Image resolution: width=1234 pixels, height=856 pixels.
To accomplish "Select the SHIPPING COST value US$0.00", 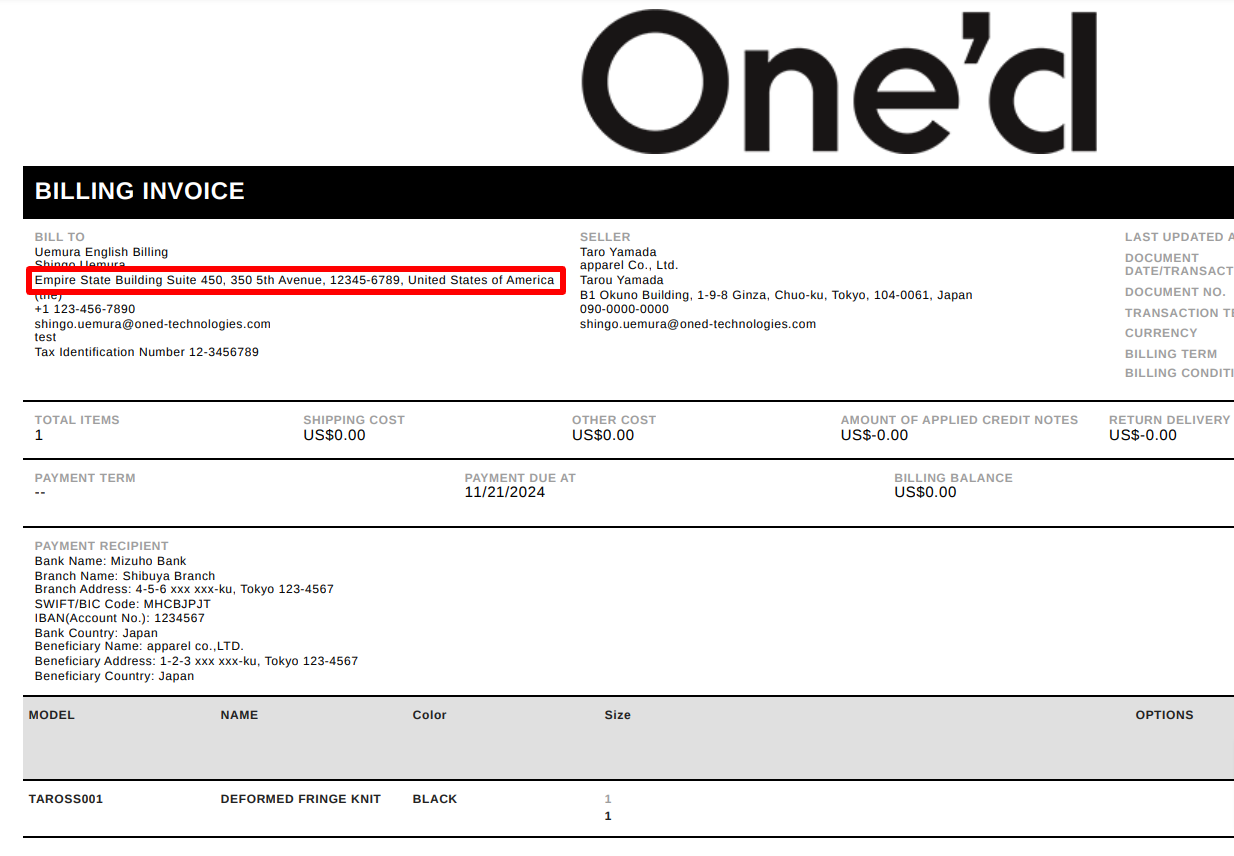I will [x=335, y=435].
